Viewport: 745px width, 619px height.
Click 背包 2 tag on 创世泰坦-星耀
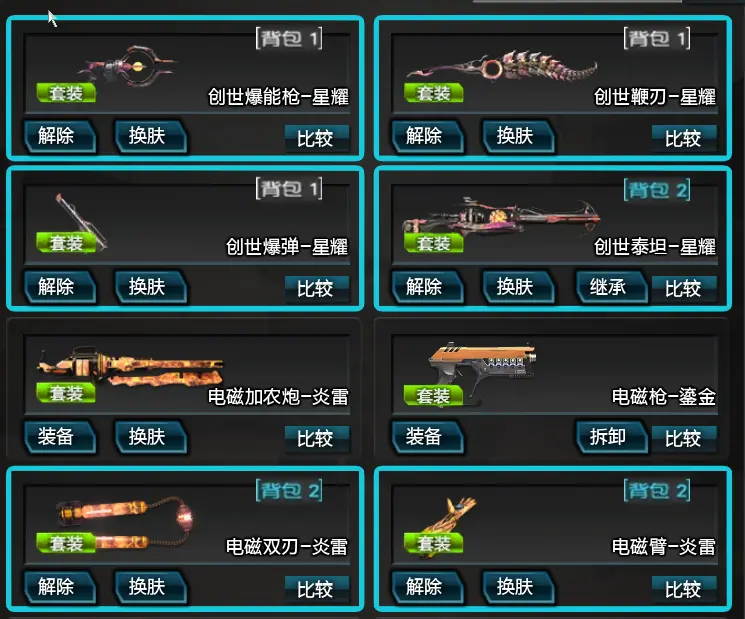tap(657, 190)
